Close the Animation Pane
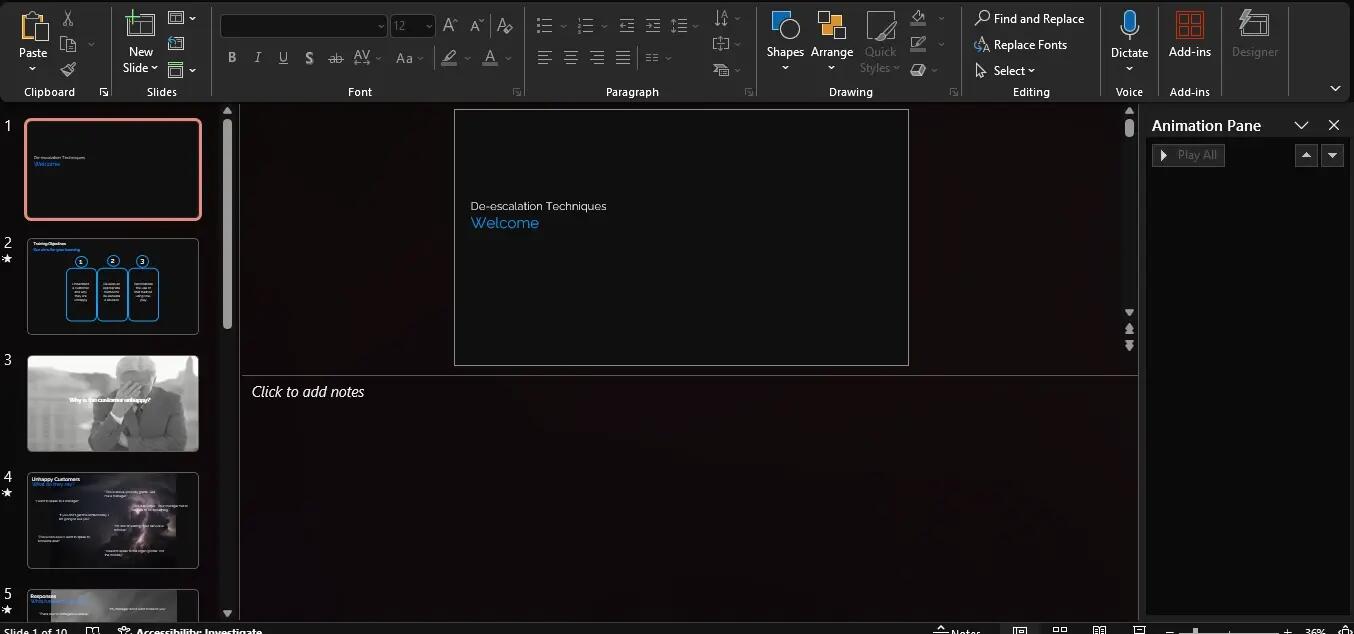This screenshot has height=634, width=1354. click(1333, 125)
